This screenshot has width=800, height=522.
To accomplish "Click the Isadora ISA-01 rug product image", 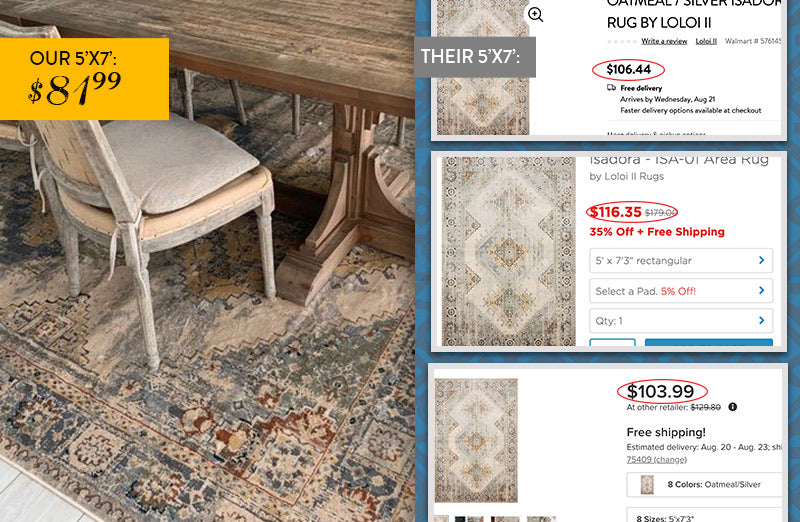I will click(x=508, y=251).
